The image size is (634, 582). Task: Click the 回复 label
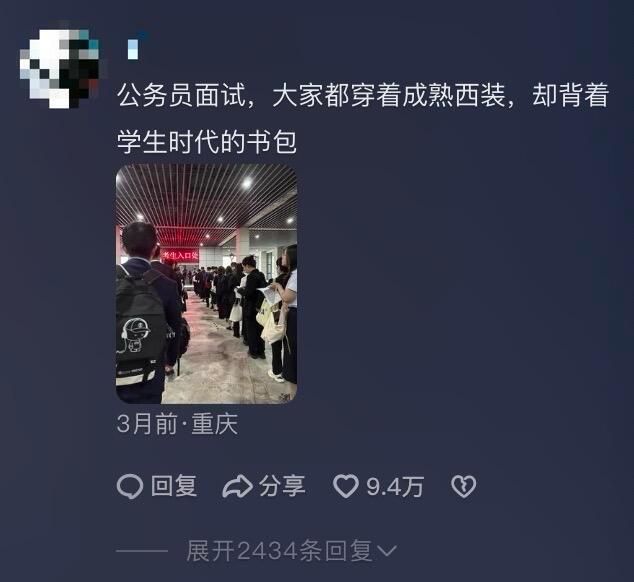tap(174, 486)
